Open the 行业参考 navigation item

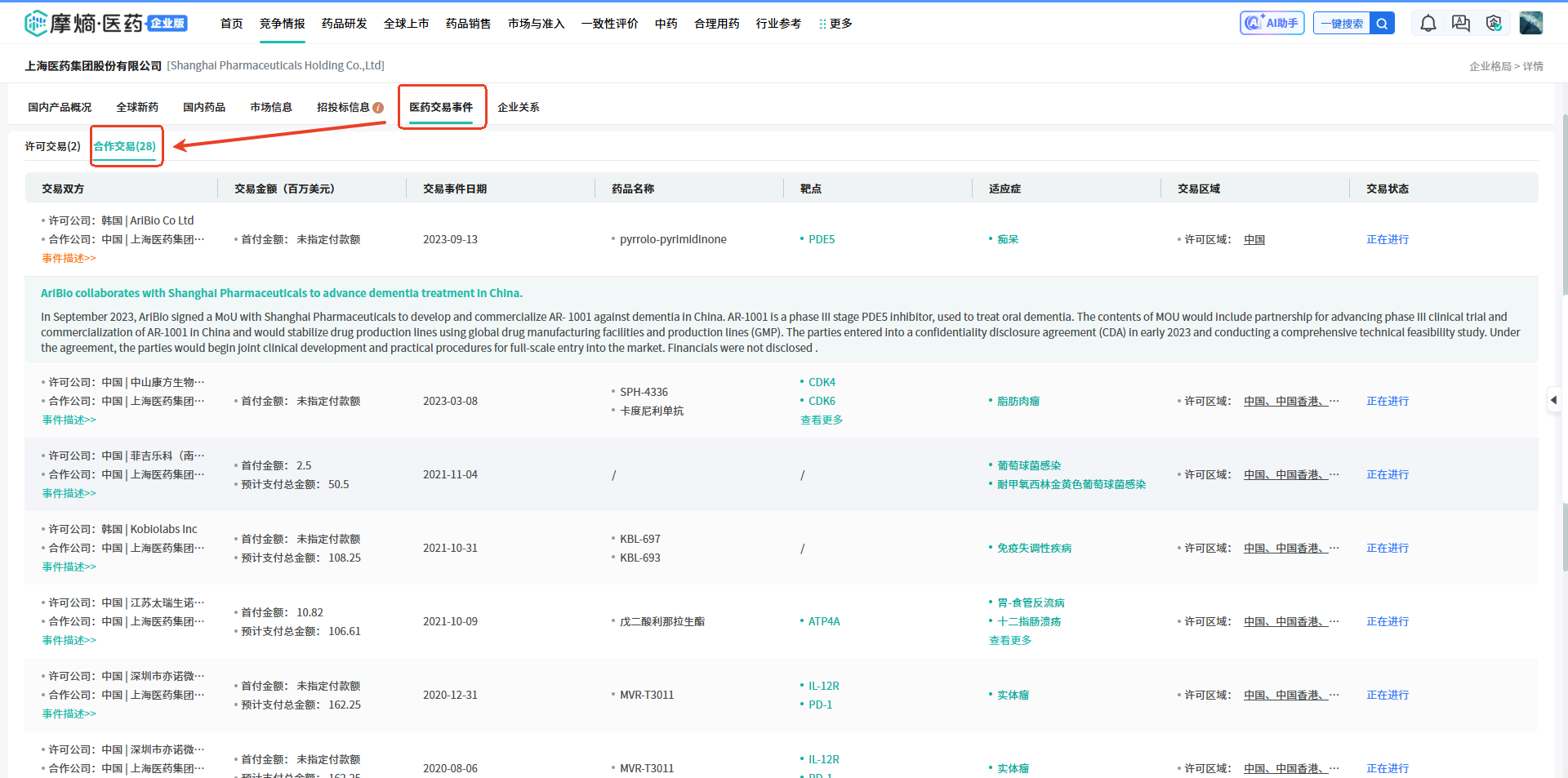778,24
